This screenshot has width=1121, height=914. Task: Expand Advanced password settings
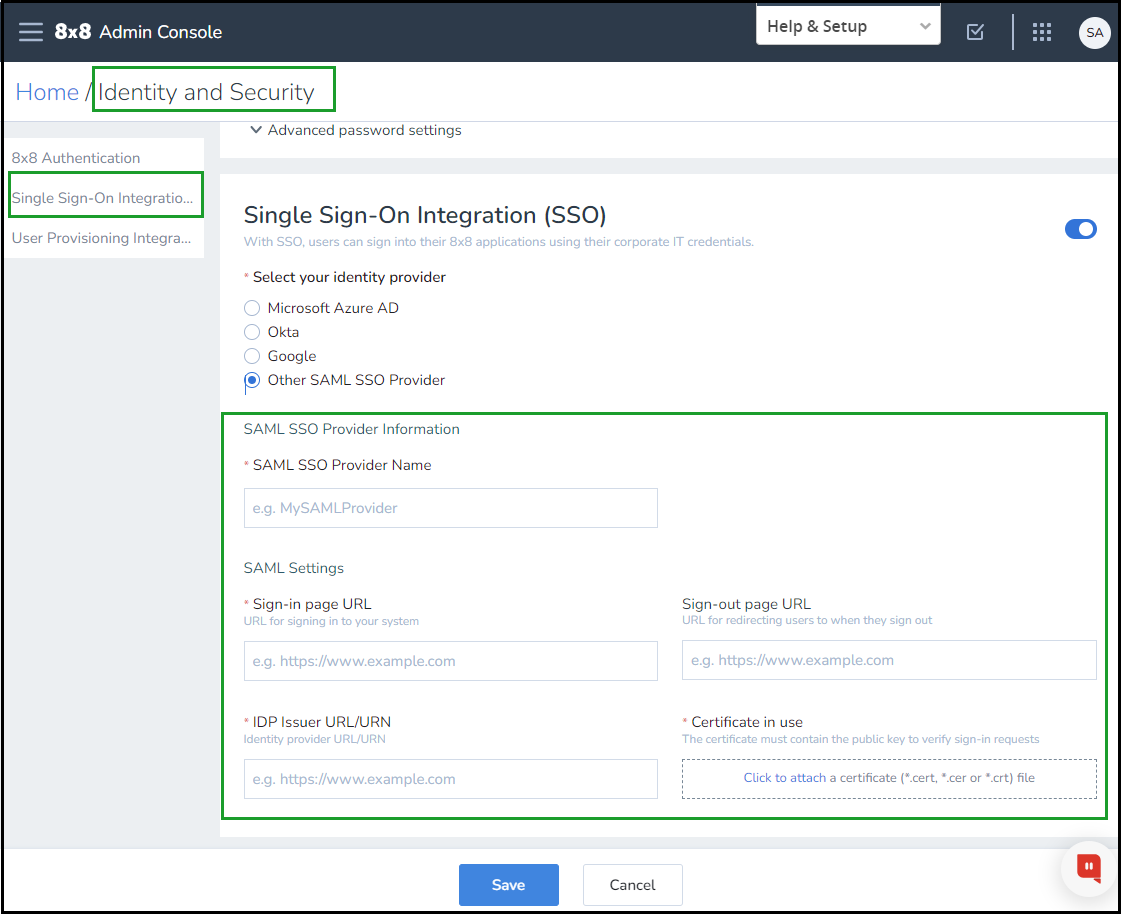[355, 130]
